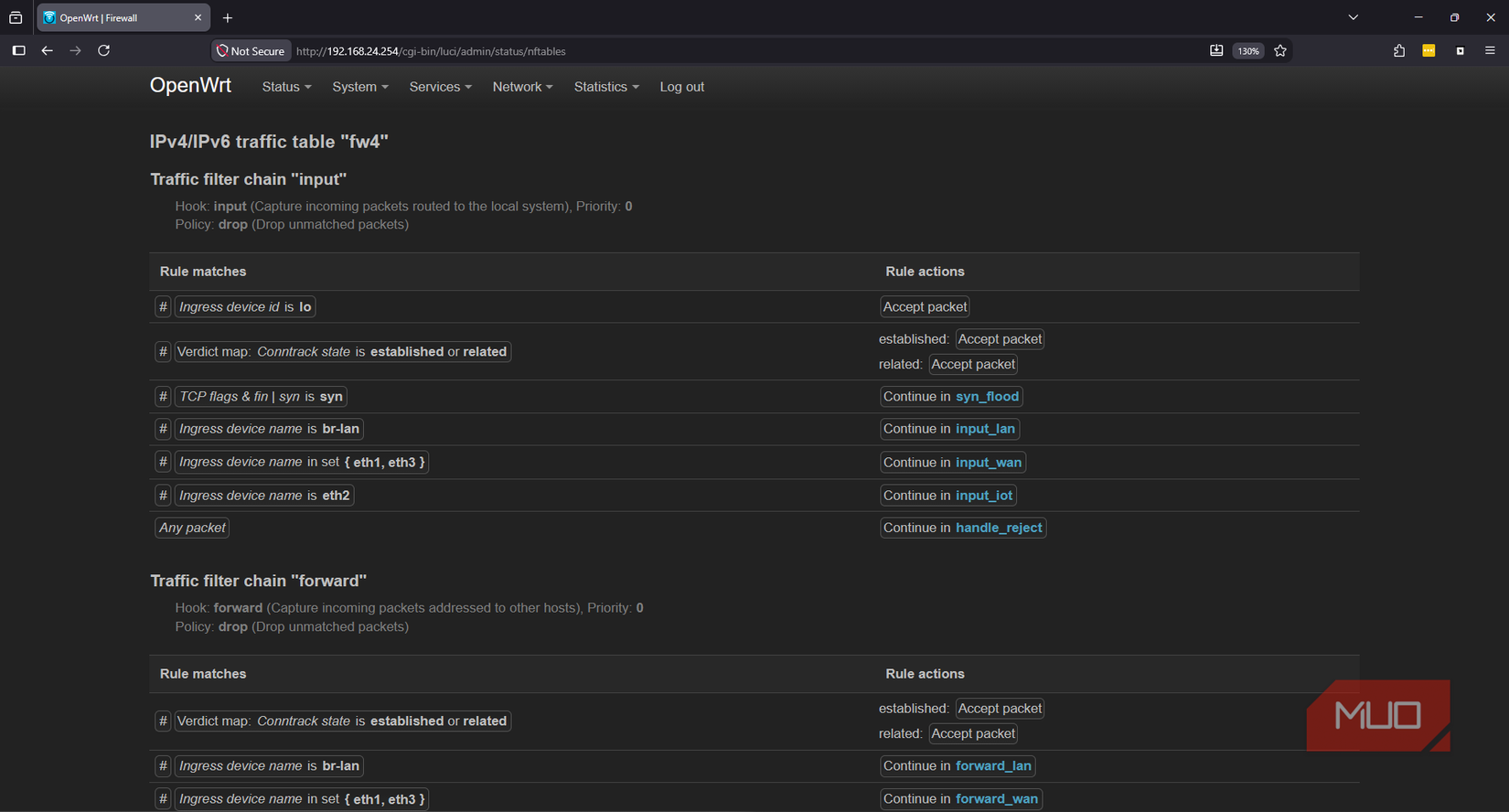
Task: Click heading Traffic filter chain "forward"
Action: pyautogui.click(x=259, y=581)
